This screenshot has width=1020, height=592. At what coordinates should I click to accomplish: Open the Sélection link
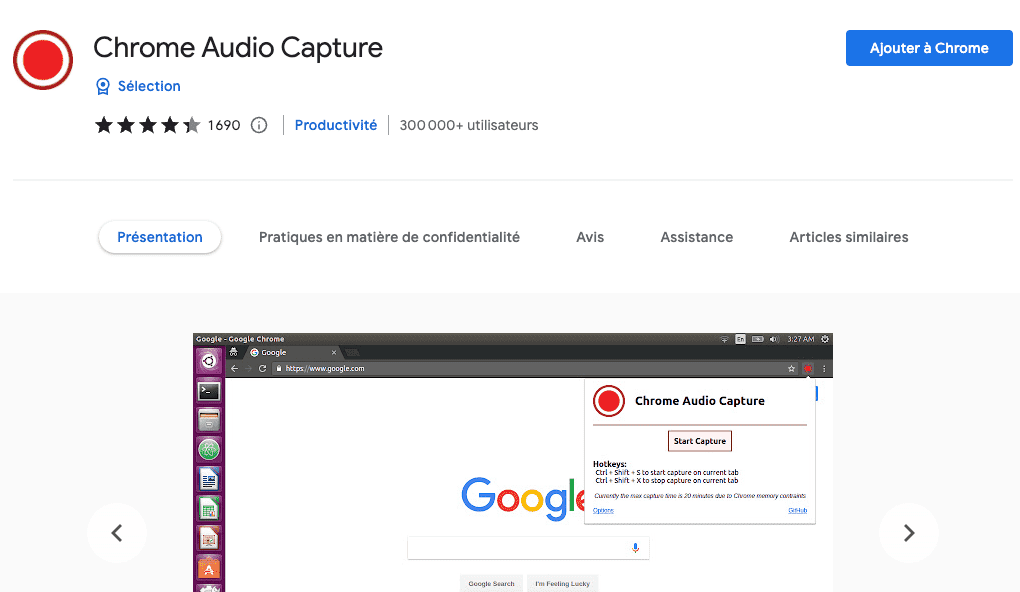point(149,87)
